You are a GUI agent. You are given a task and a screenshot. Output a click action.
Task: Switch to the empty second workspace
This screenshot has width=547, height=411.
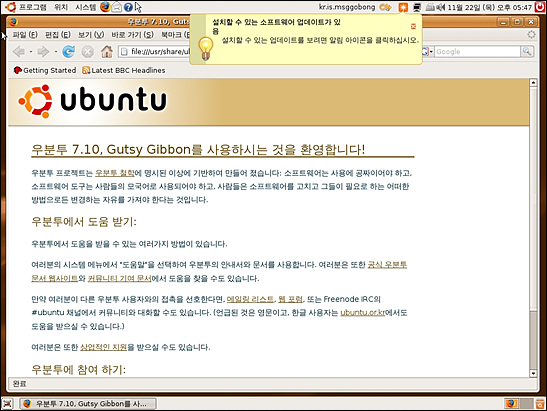tap(526, 404)
